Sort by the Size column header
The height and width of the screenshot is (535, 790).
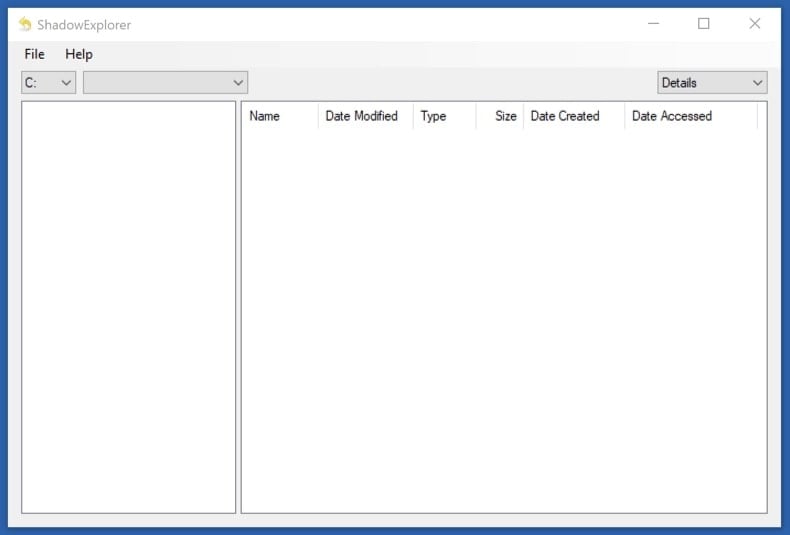click(500, 116)
